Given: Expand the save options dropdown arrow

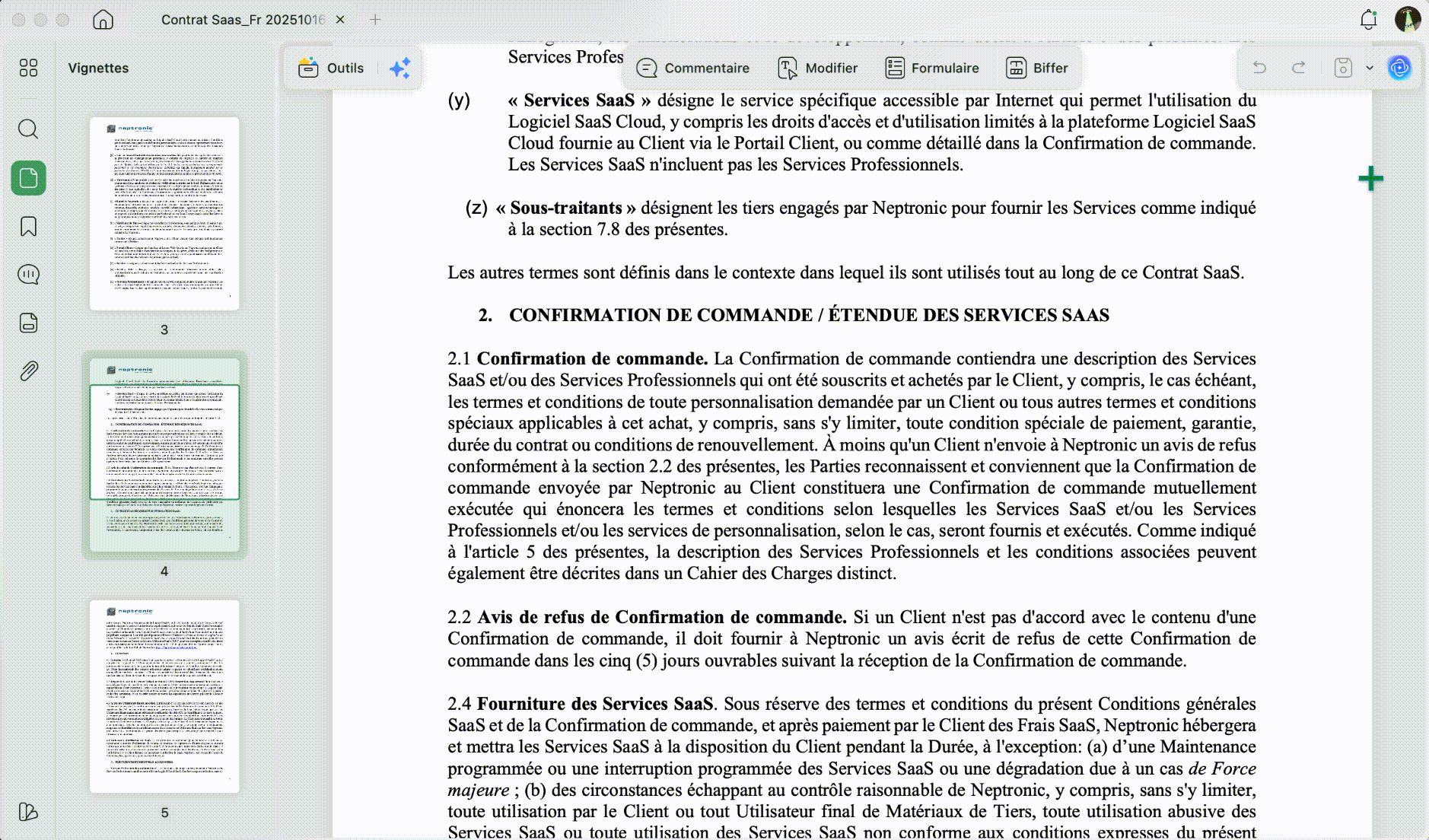Looking at the screenshot, I should 1370,68.
